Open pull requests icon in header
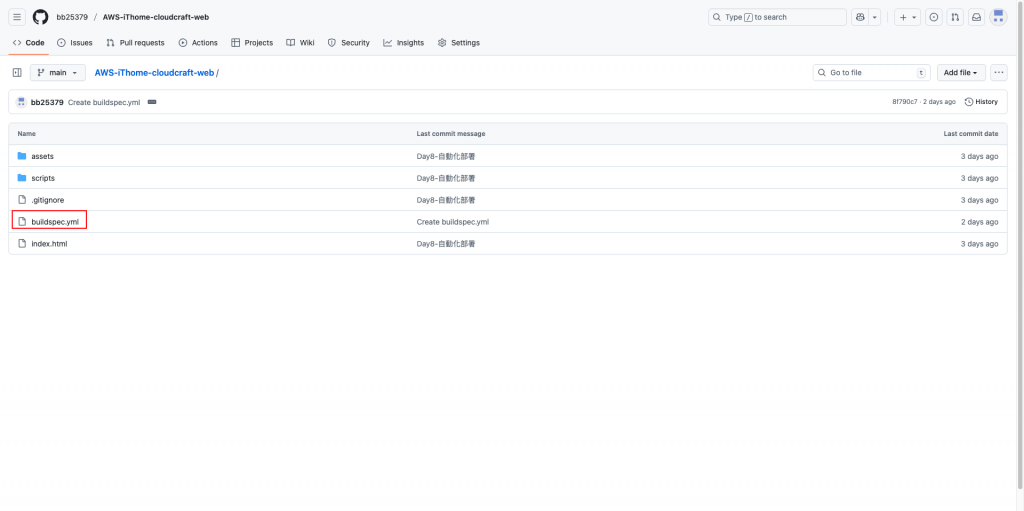Image resolution: width=1024 pixels, height=511 pixels. point(955,17)
